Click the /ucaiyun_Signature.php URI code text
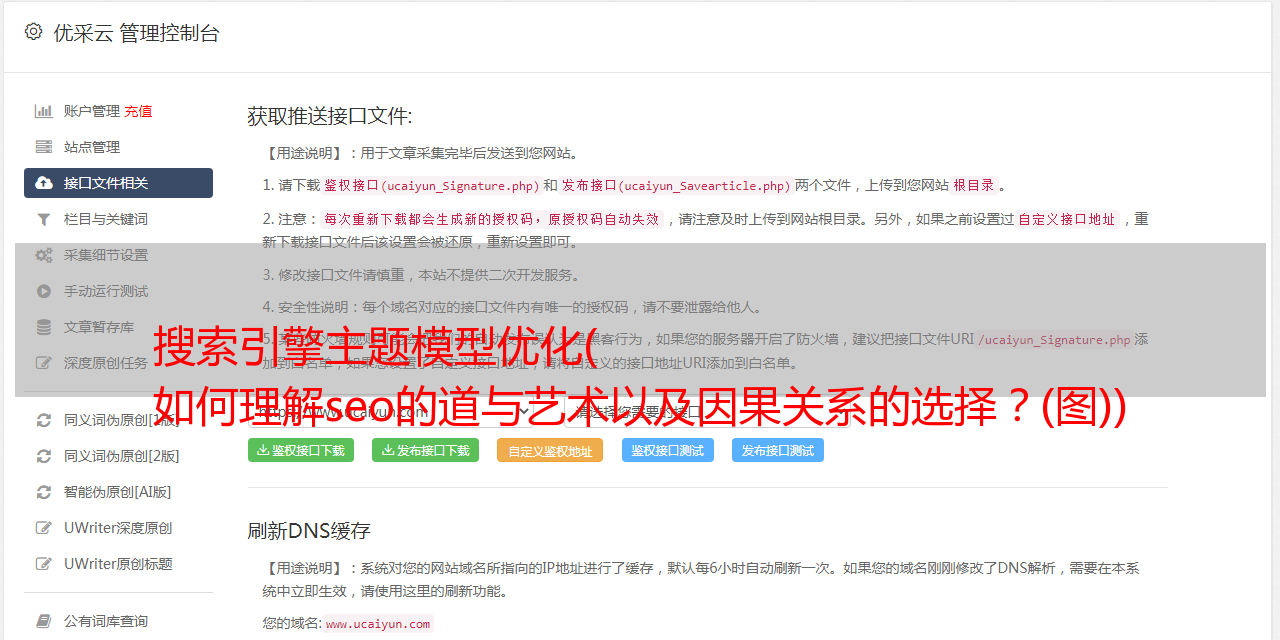 point(1054,340)
